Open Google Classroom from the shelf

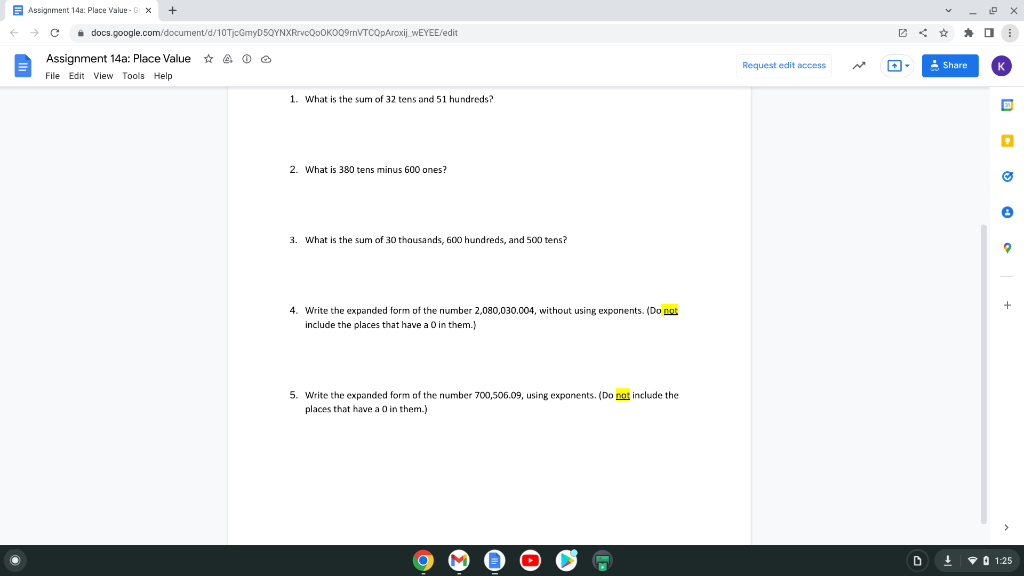click(x=602, y=560)
